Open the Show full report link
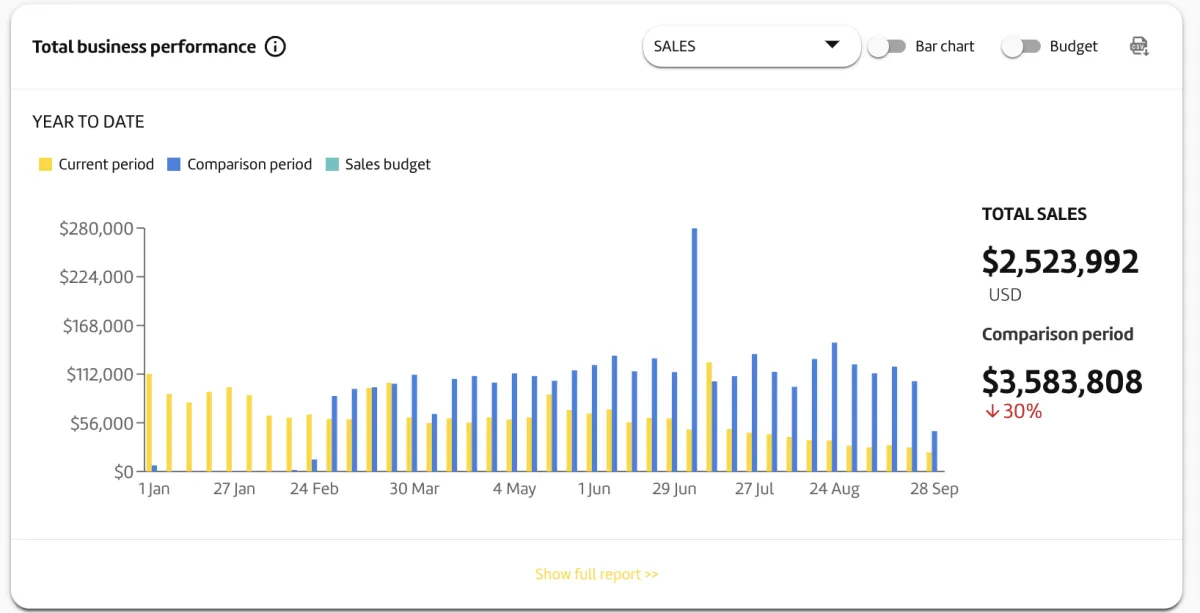 pyautogui.click(x=597, y=574)
